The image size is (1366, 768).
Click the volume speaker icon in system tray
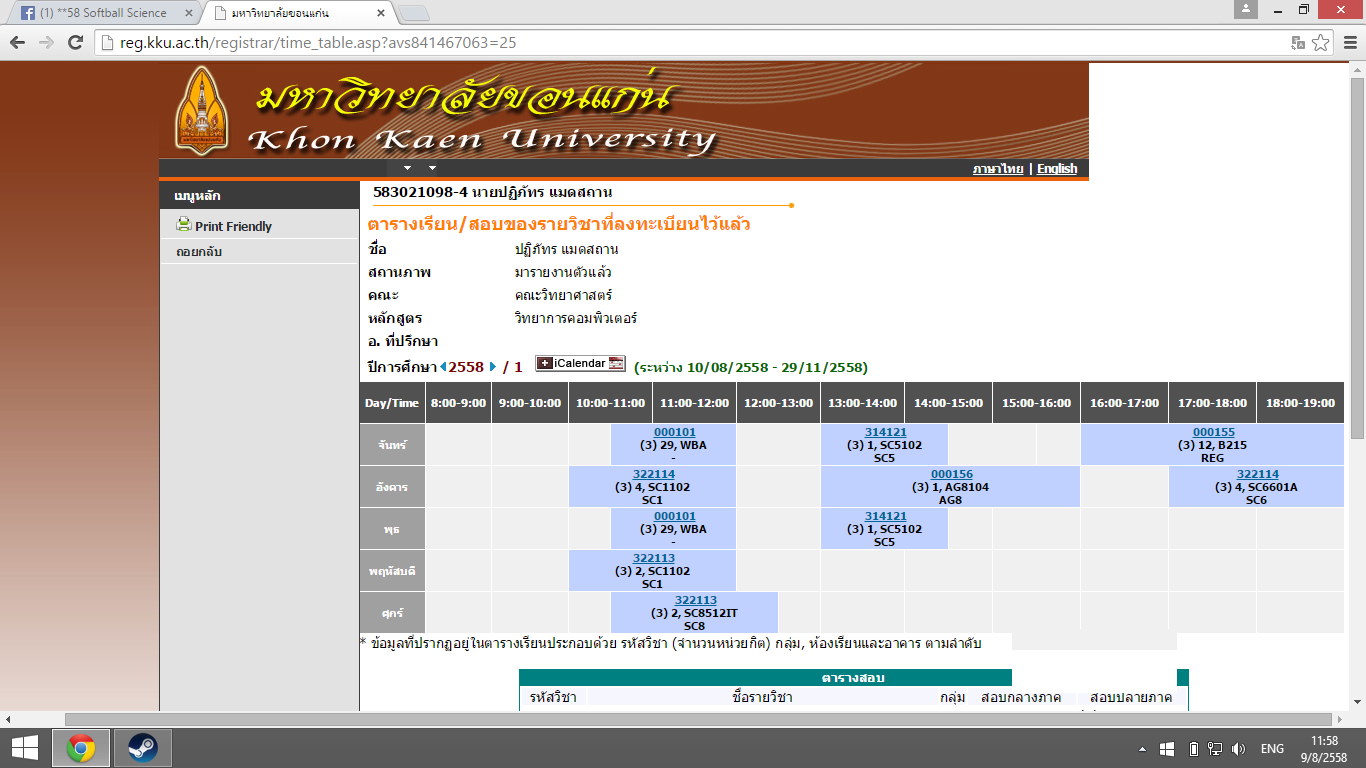(x=1238, y=749)
